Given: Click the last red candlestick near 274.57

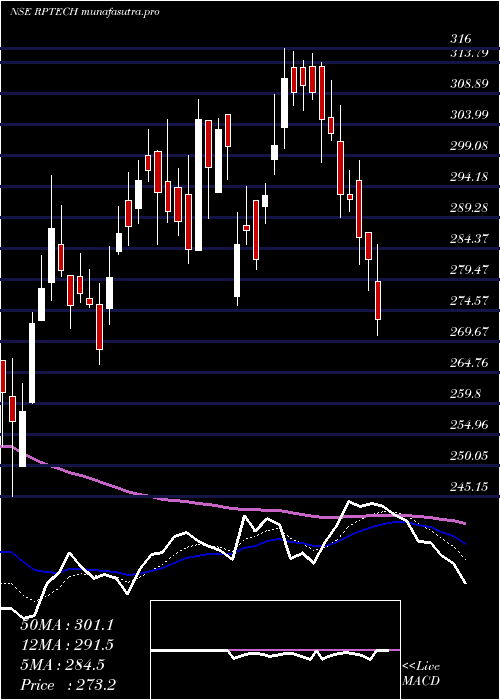Looking at the screenshot, I should point(378,300).
